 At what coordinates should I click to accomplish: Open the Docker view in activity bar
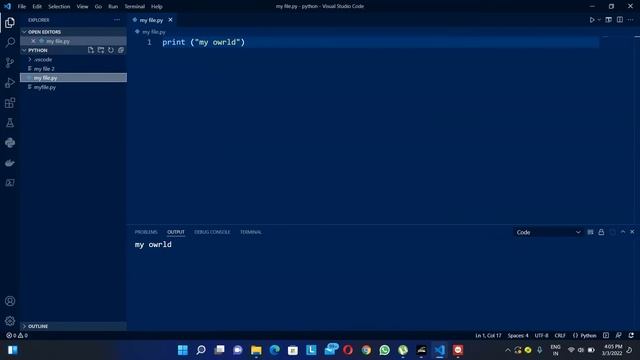(10, 162)
